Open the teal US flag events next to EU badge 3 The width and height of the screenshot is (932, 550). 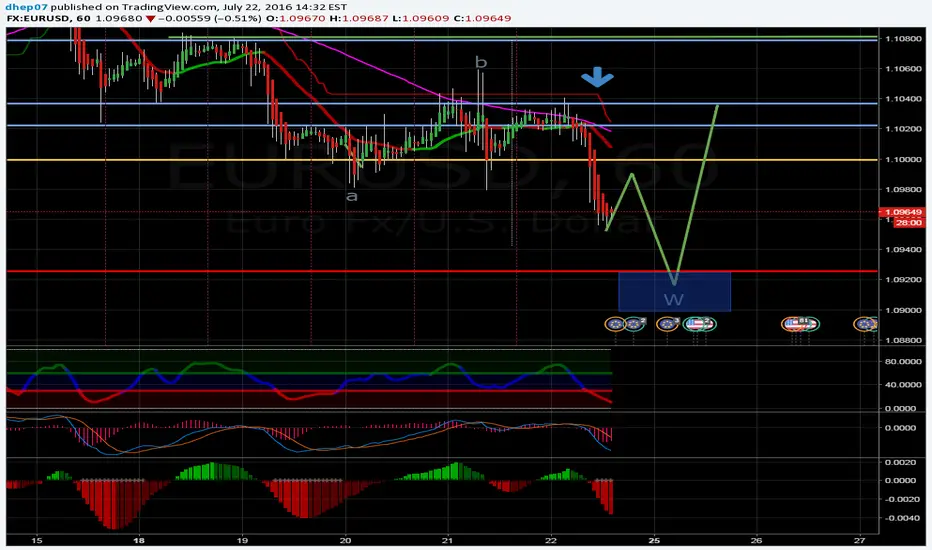tap(700, 324)
